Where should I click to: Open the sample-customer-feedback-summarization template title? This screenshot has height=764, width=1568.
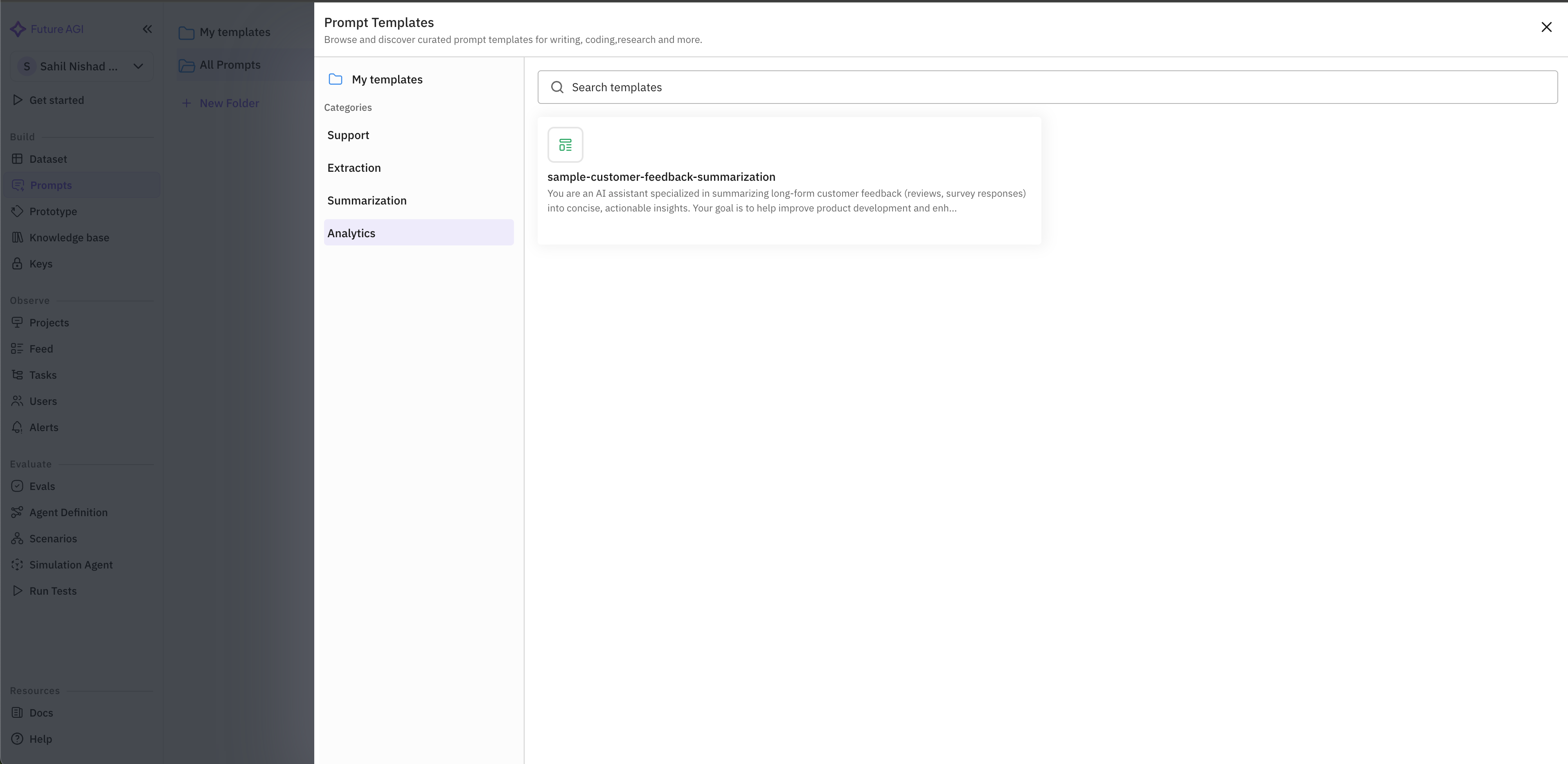pyautogui.click(x=661, y=177)
